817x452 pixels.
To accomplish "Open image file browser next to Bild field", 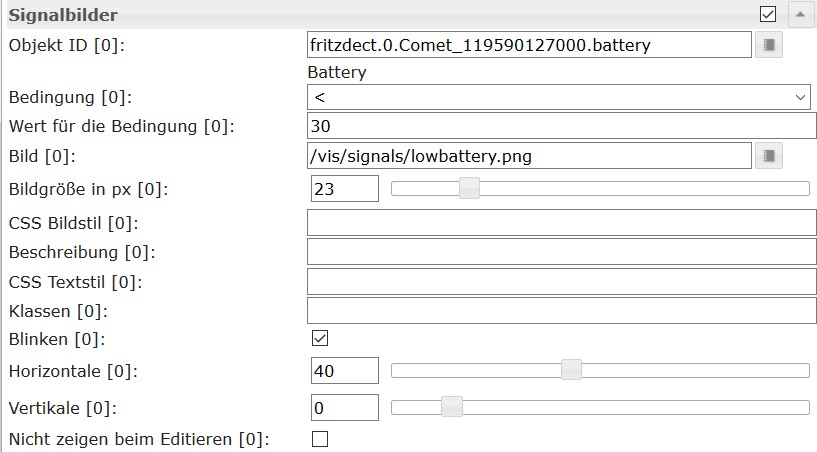I will click(x=768, y=155).
